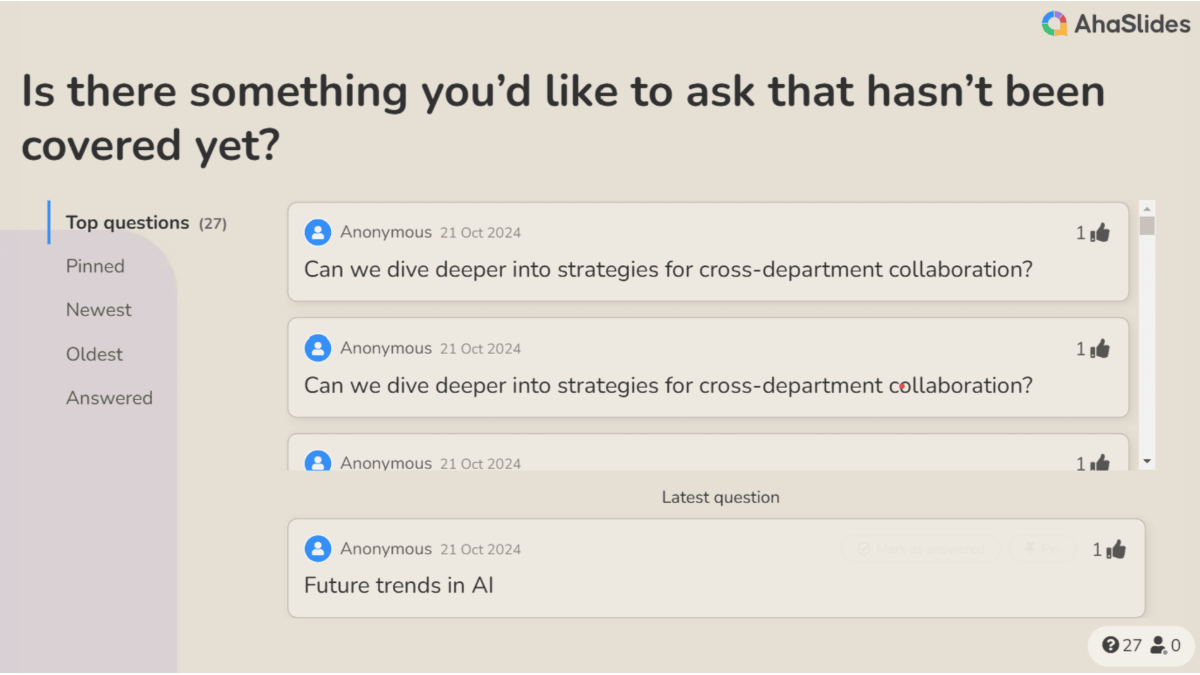1200x675 pixels.
Task: Click the question count icon showing 27
Action: (1110, 646)
